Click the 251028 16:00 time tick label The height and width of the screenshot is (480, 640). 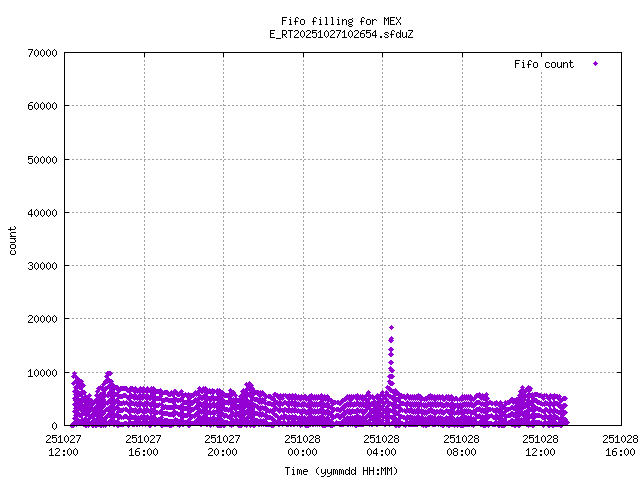[x=619, y=444]
